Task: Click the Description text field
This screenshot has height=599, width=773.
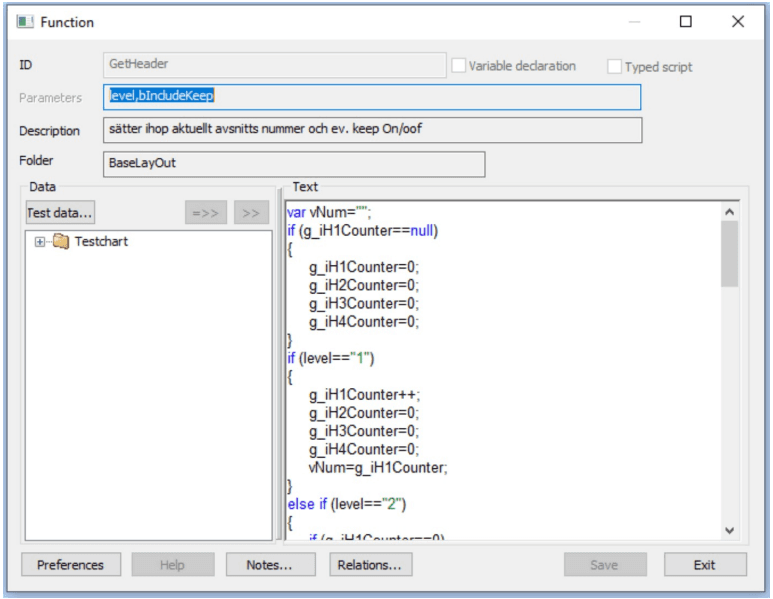Action: click(372, 130)
